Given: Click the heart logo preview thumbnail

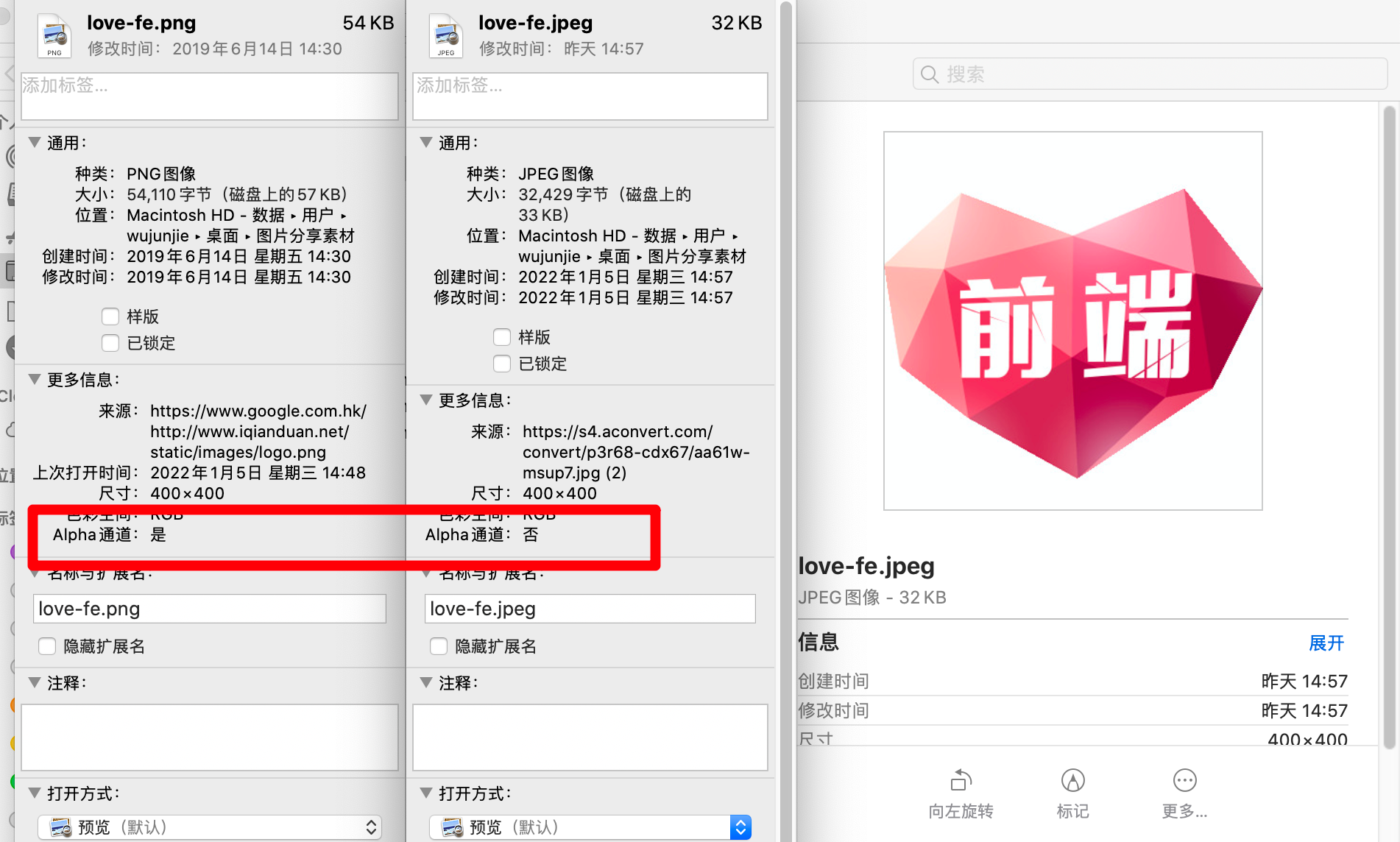Looking at the screenshot, I should click(1073, 321).
